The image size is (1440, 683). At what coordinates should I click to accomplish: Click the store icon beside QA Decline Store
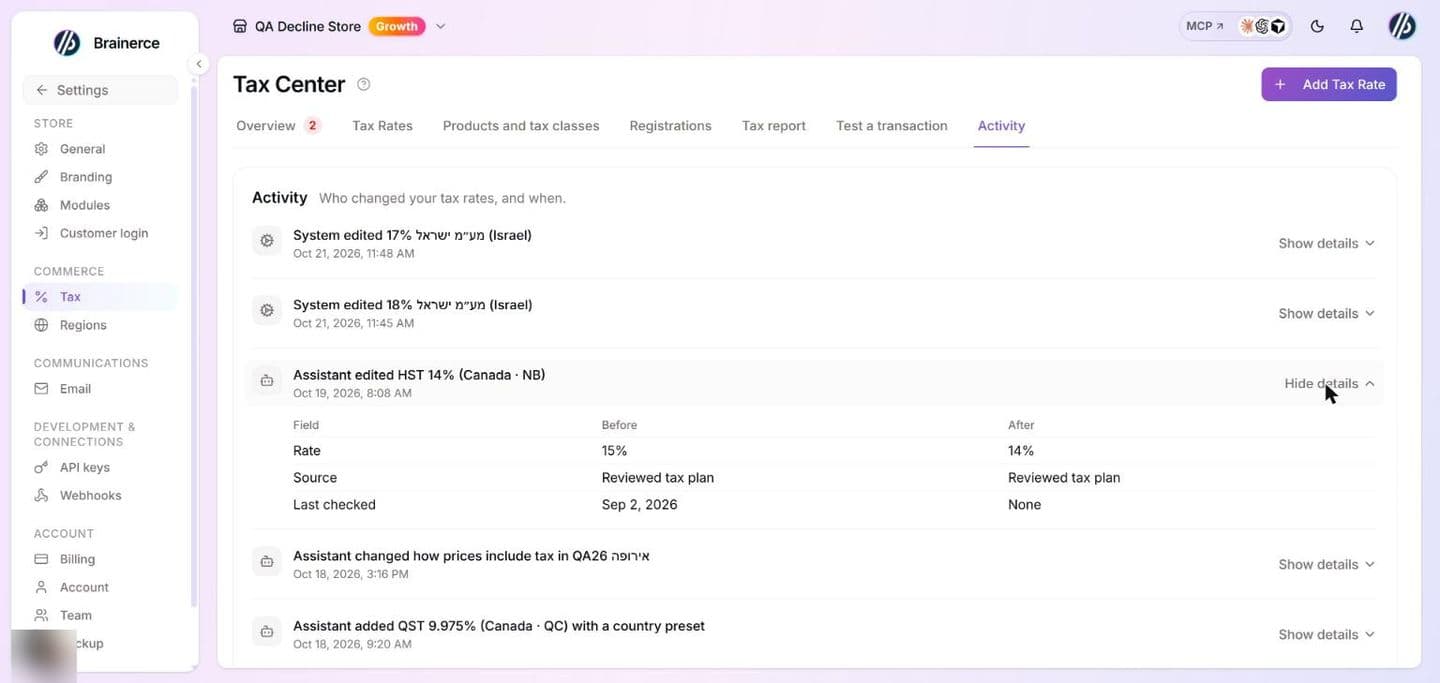239,26
